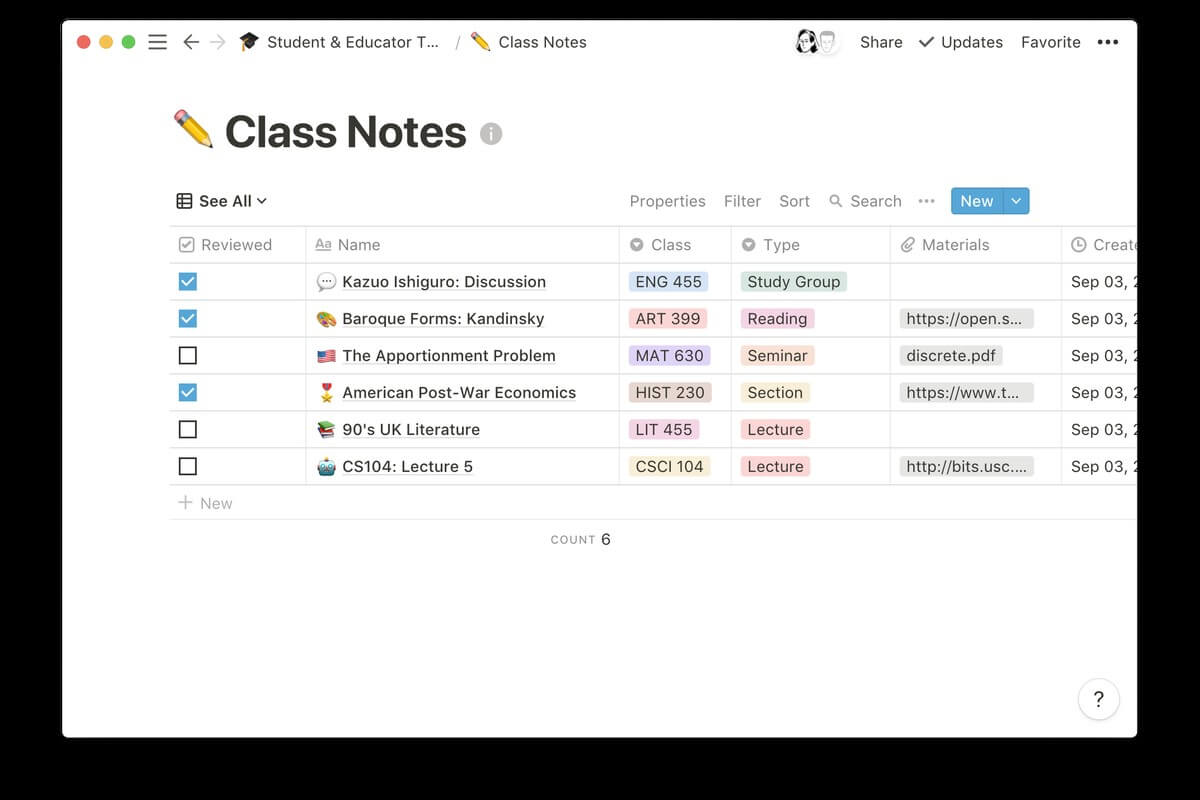Viewport: 1200px width, 800px height.
Task: Click the info icon beside Class Notes title
Action: coord(490,133)
